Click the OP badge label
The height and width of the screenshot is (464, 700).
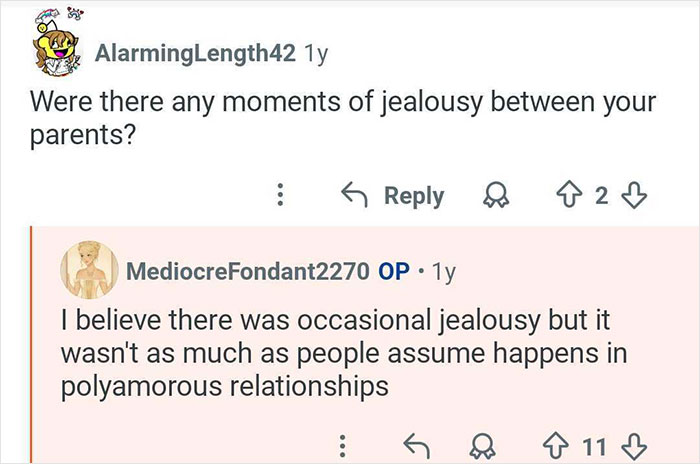393,271
